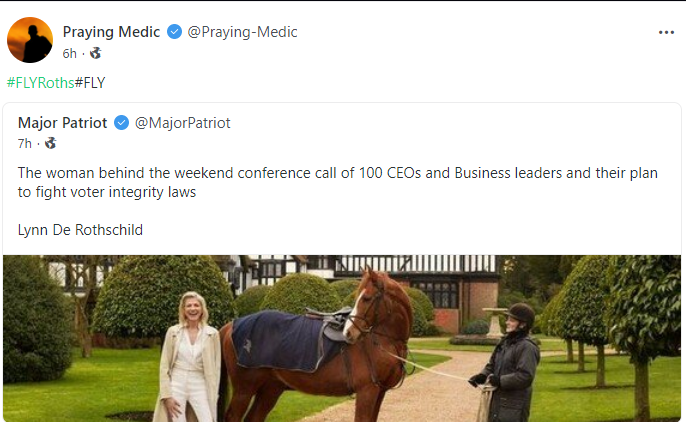Open the Major Patriot display name link
The width and height of the screenshot is (686, 422).
coord(64,123)
